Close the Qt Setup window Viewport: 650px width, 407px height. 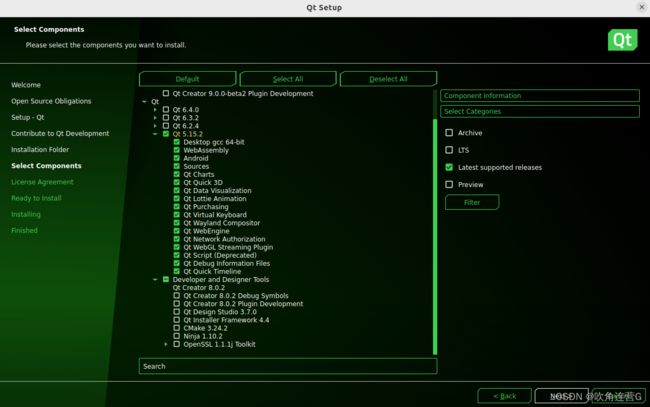click(641, 7)
